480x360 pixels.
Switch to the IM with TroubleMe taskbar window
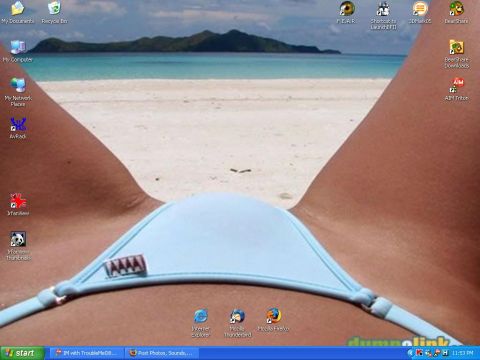pyautogui.click(x=87, y=353)
